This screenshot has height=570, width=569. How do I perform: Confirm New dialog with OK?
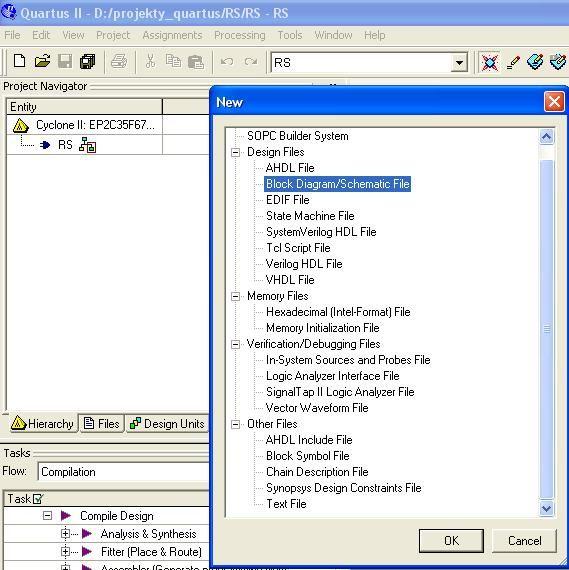click(451, 541)
